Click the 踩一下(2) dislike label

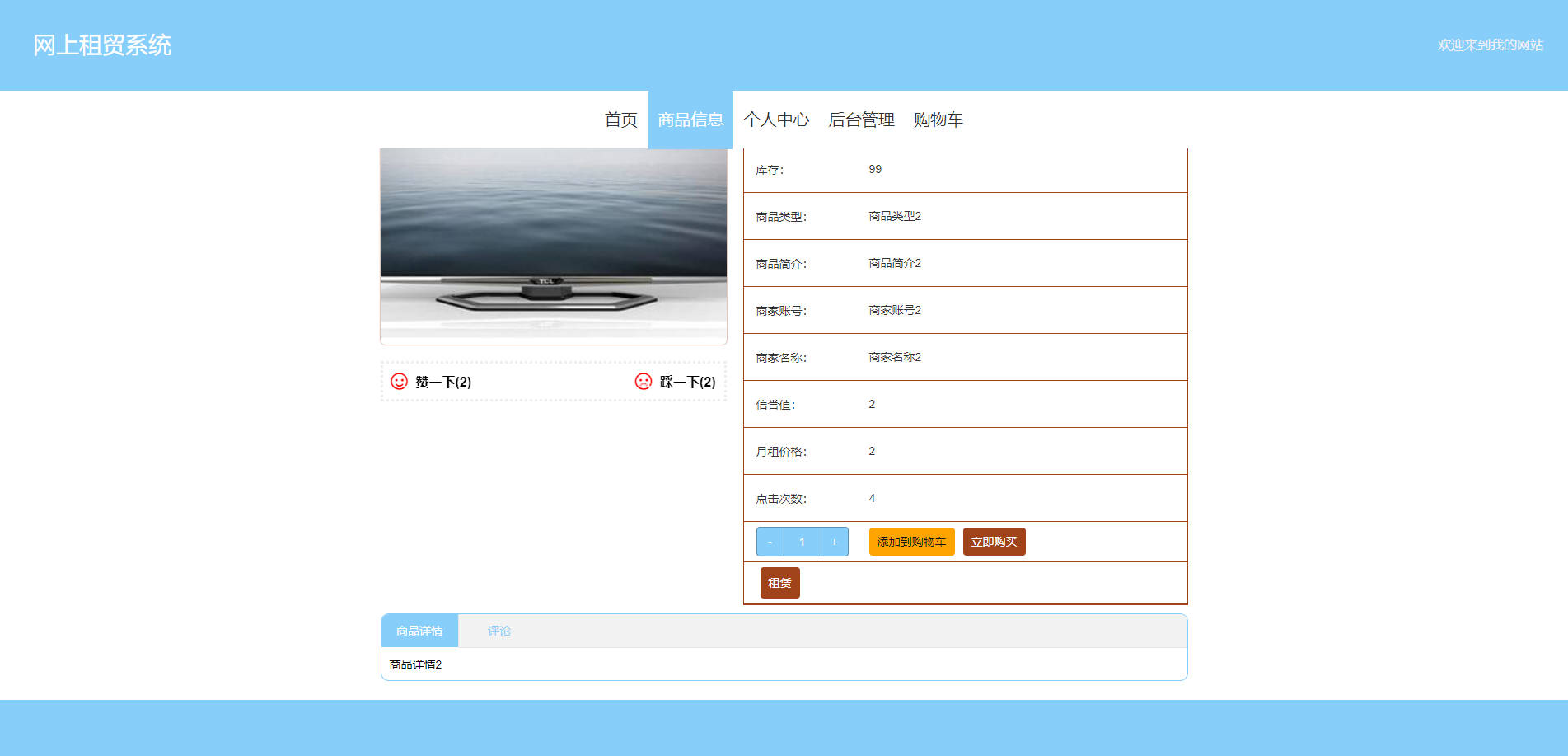point(687,382)
